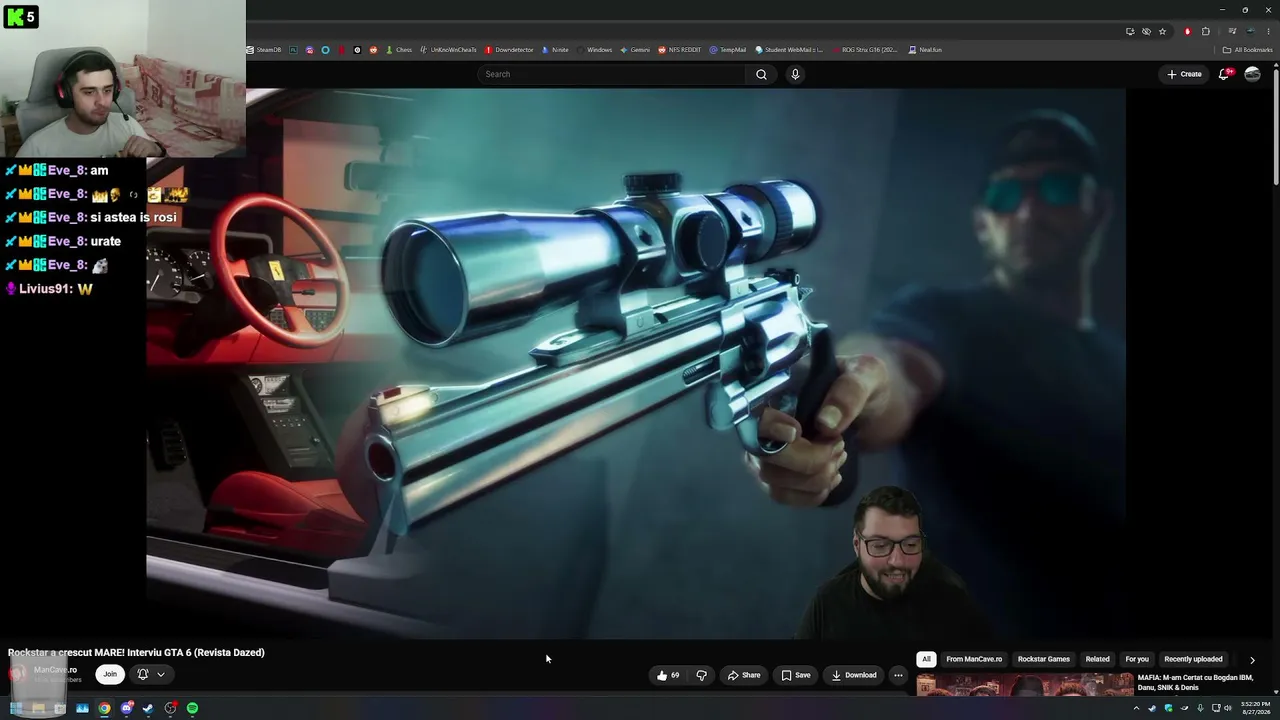The width and height of the screenshot is (1280, 720).
Task: Open the Chess bookmark
Action: [x=399, y=50]
